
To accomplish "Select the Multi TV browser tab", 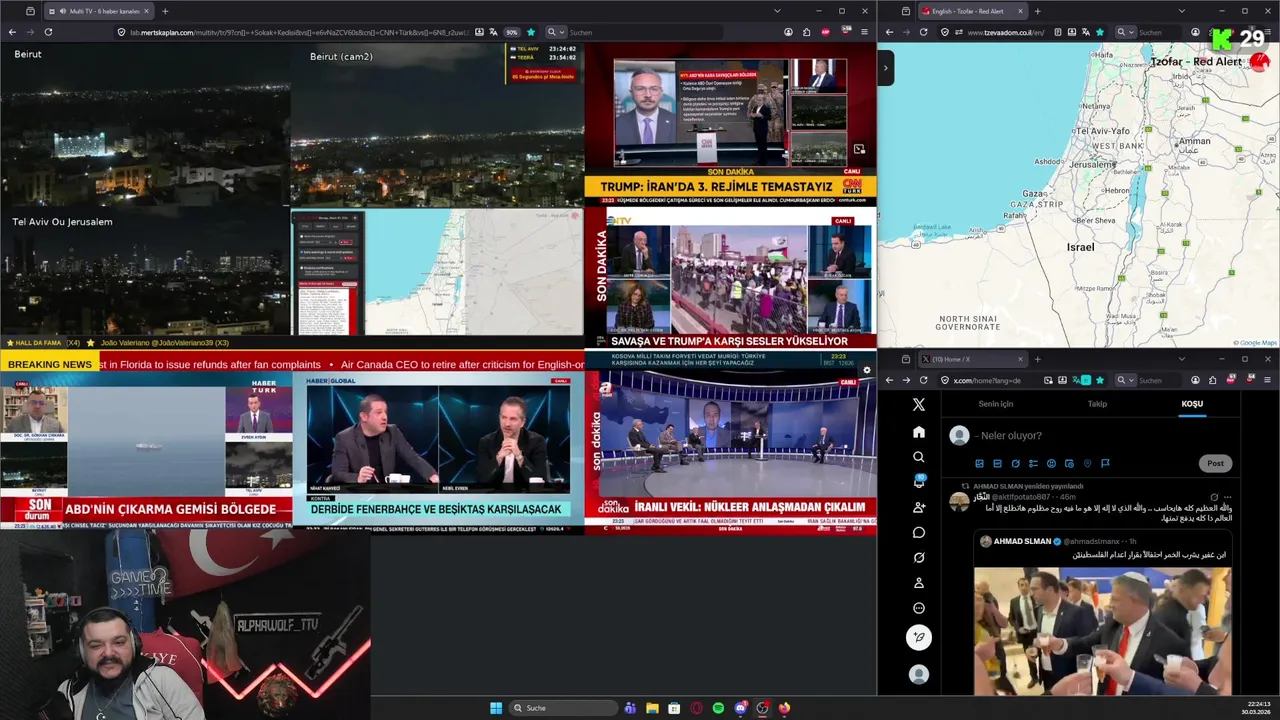I will [x=100, y=11].
